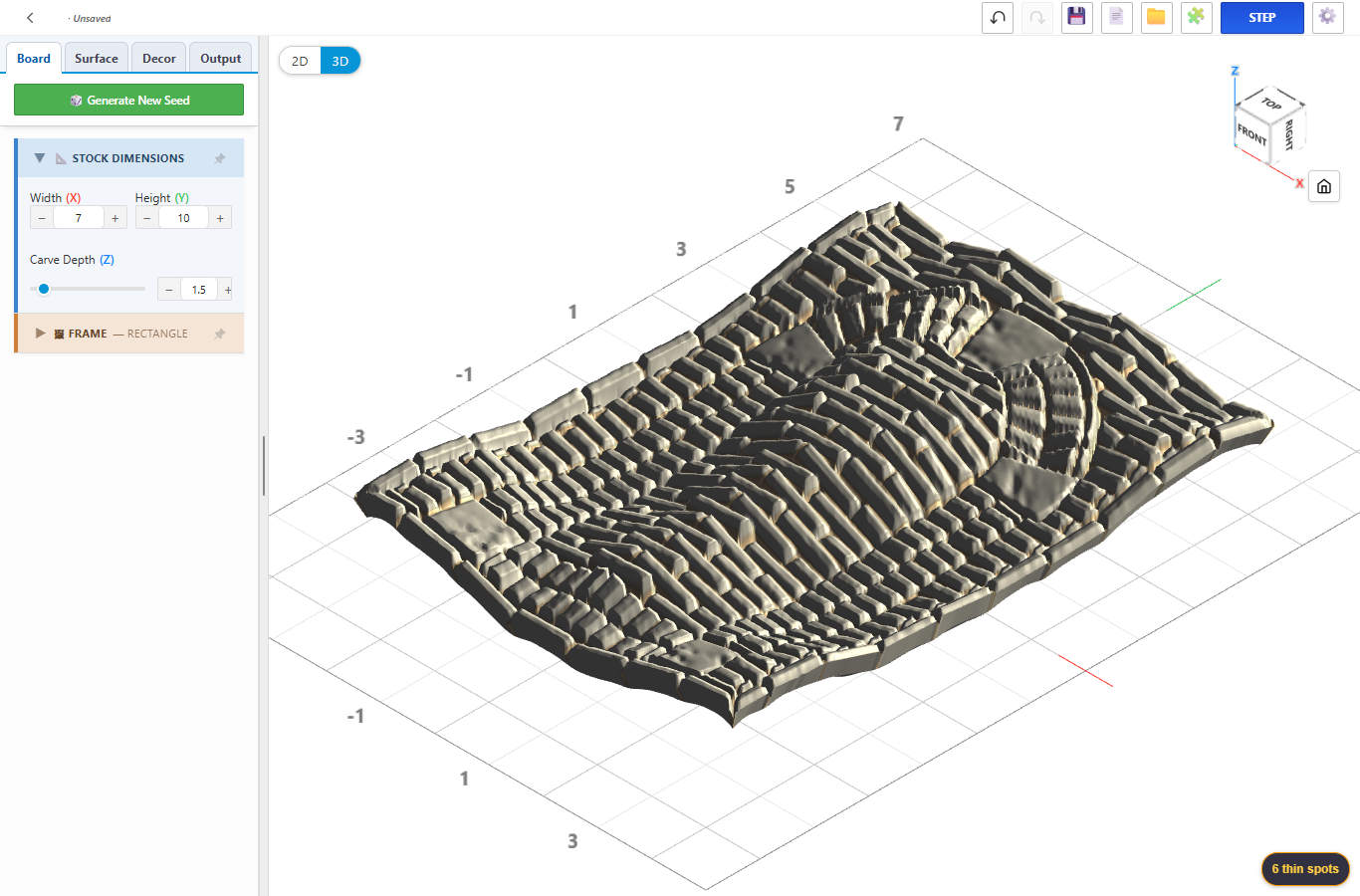Open the Surface tab
The image size is (1360, 896).
pyautogui.click(x=97, y=58)
